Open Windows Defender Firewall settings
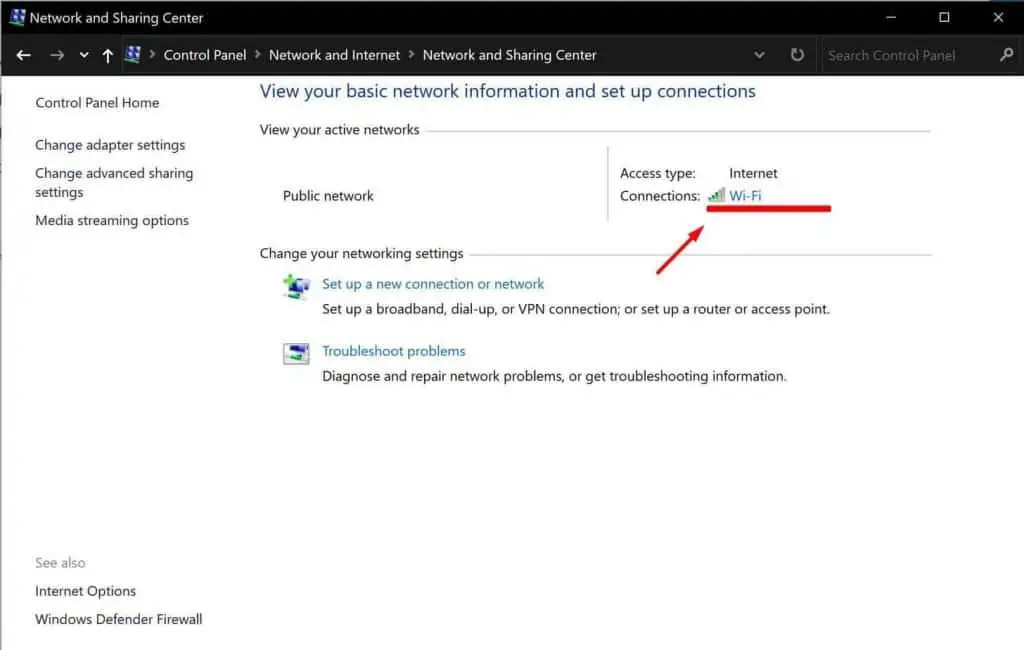Image resolution: width=1024 pixels, height=650 pixels. pyautogui.click(x=118, y=619)
